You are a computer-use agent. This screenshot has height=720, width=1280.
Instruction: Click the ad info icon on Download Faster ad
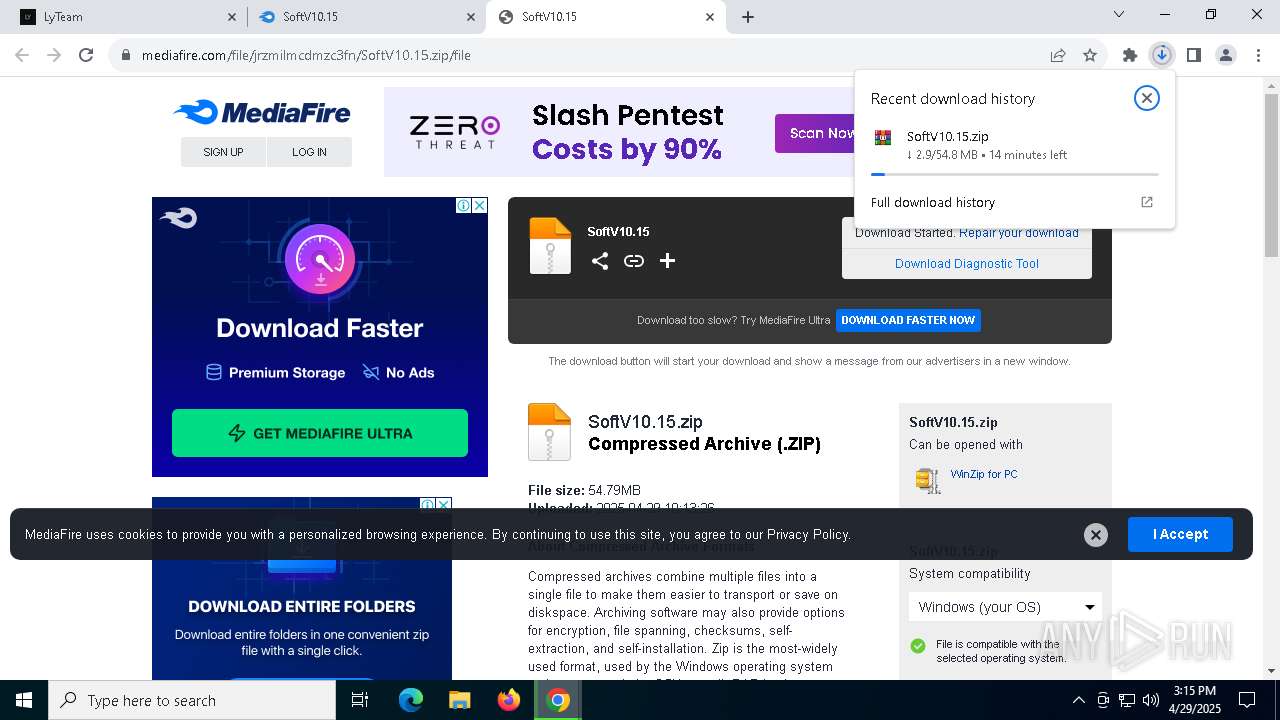click(464, 205)
